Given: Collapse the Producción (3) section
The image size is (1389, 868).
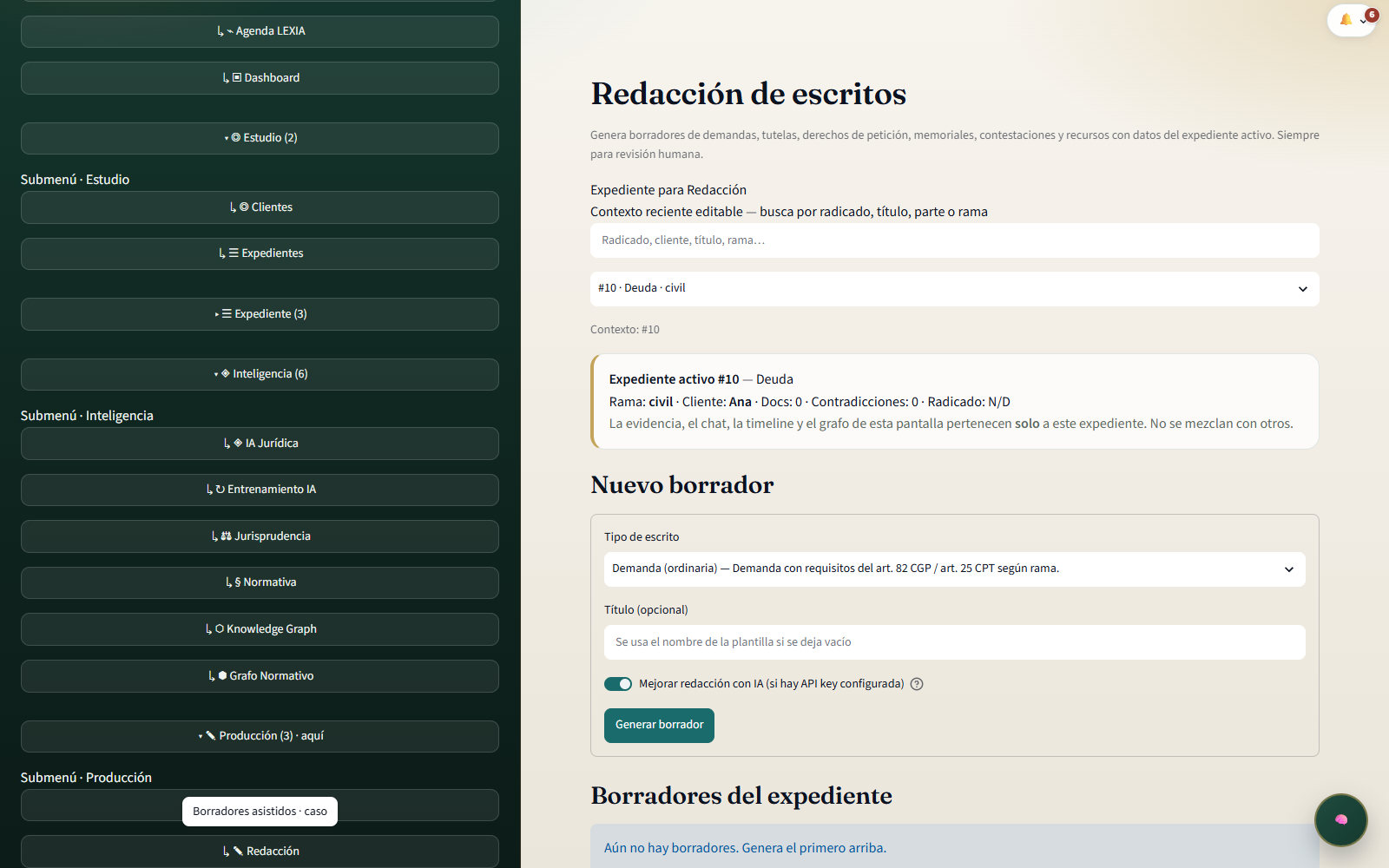Looking at the screenshot, I should coord(260,736).
